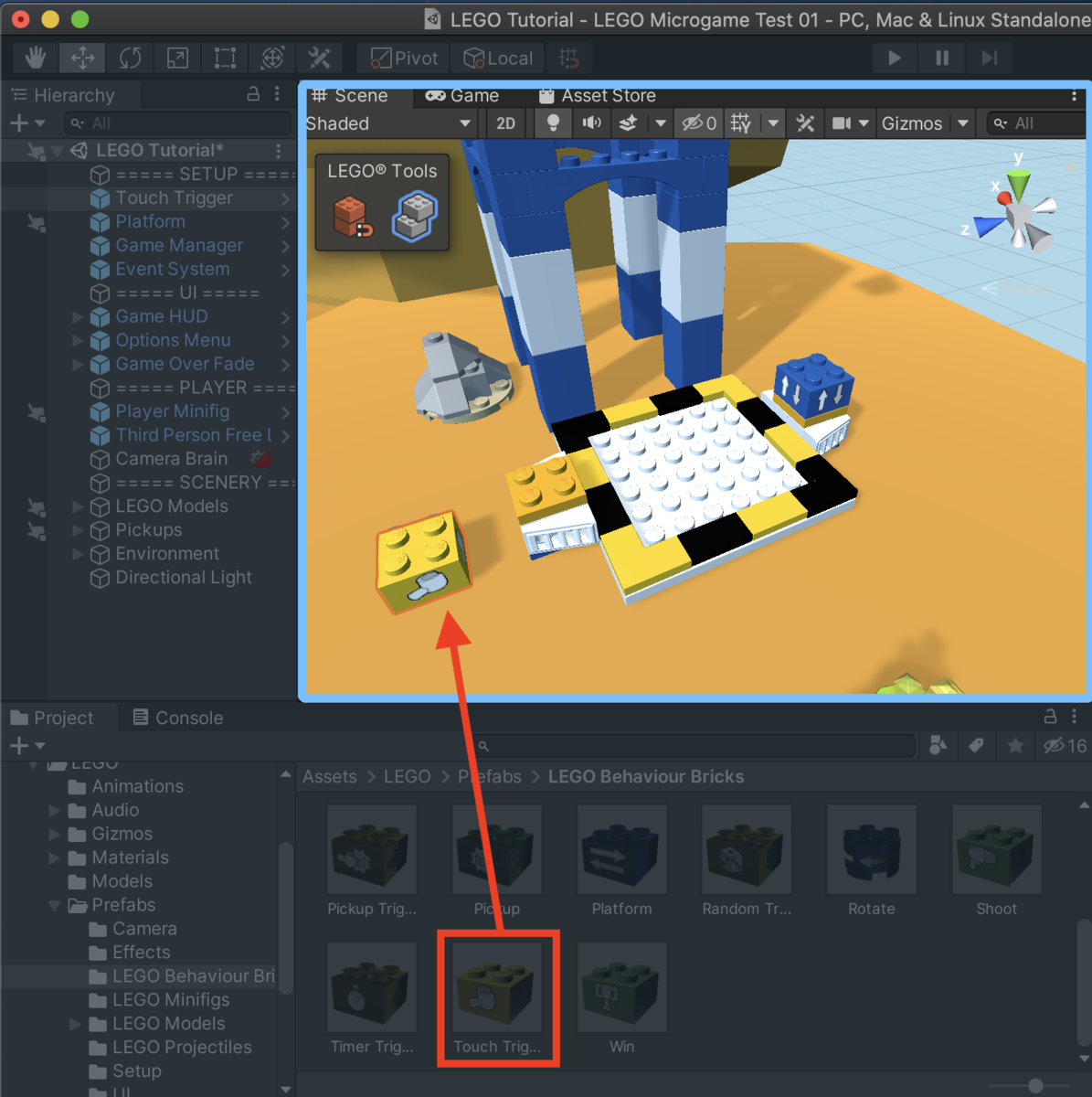
Task: Open Hierarchy create (+) dropdown
Action: 27,122
